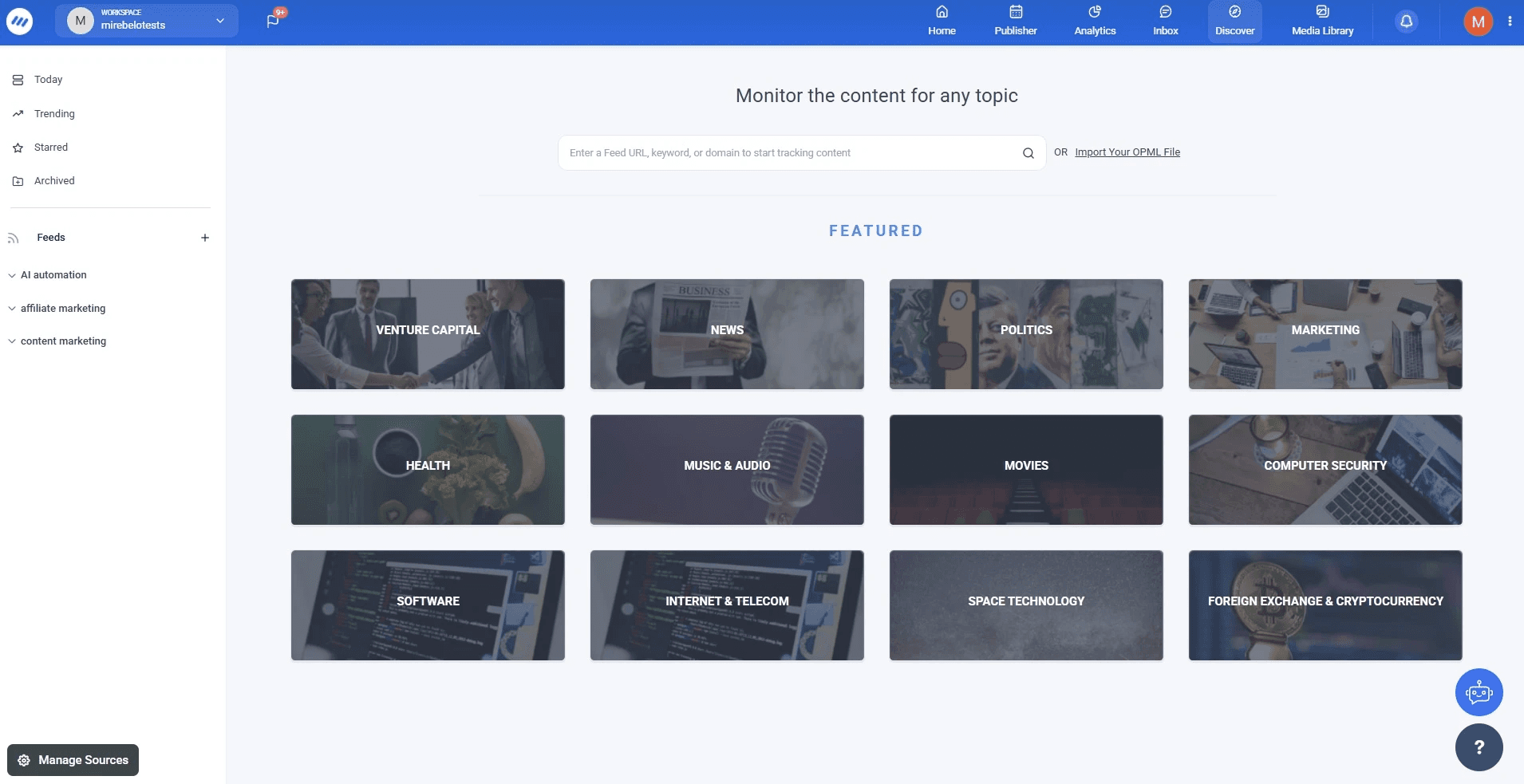The width and height of the screenshot is (1524, 784).
Task: Open the Marketing featured topic tile
Action: tap(1325, 333)
